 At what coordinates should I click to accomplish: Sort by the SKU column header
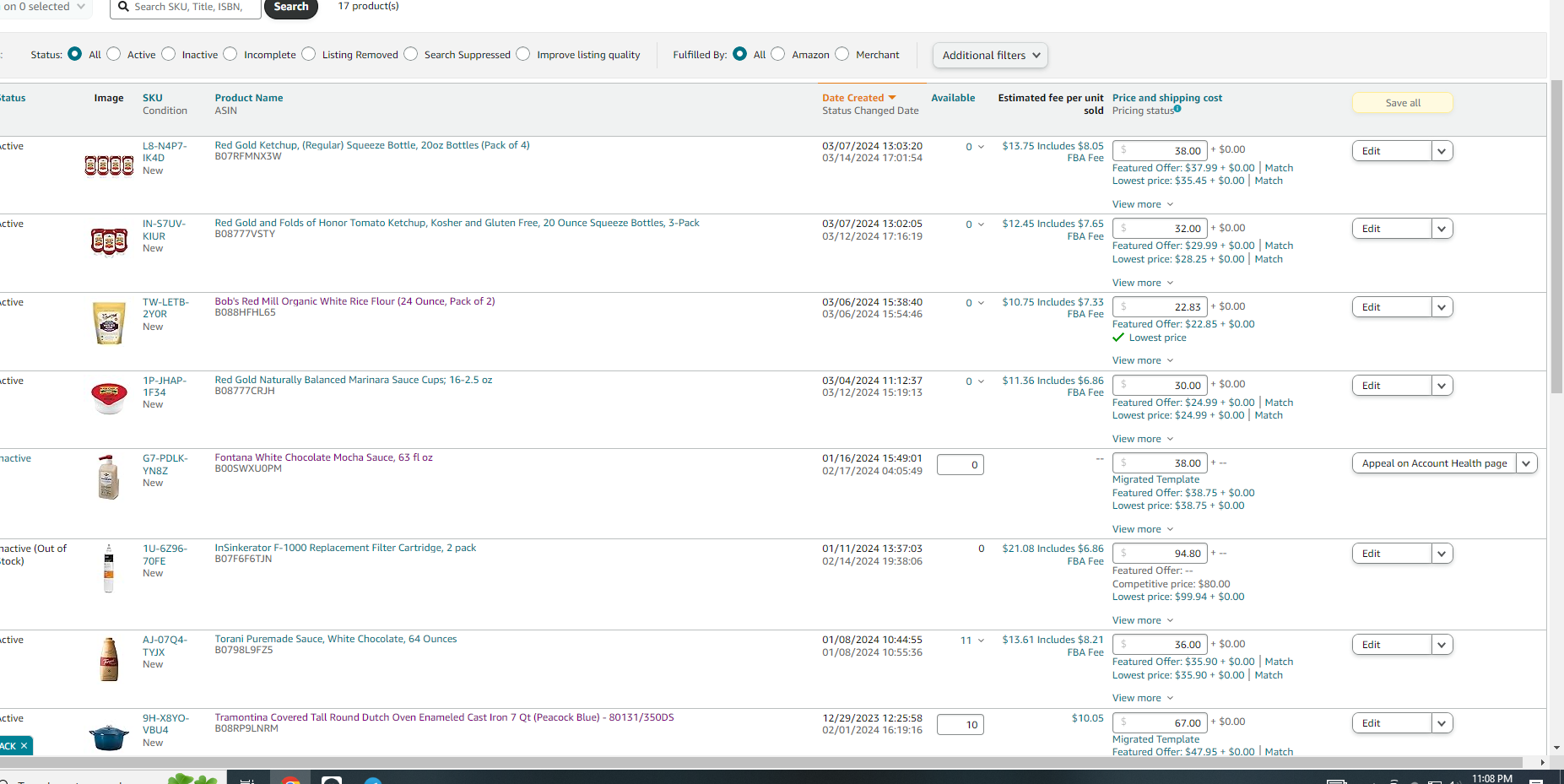[153, 98]
